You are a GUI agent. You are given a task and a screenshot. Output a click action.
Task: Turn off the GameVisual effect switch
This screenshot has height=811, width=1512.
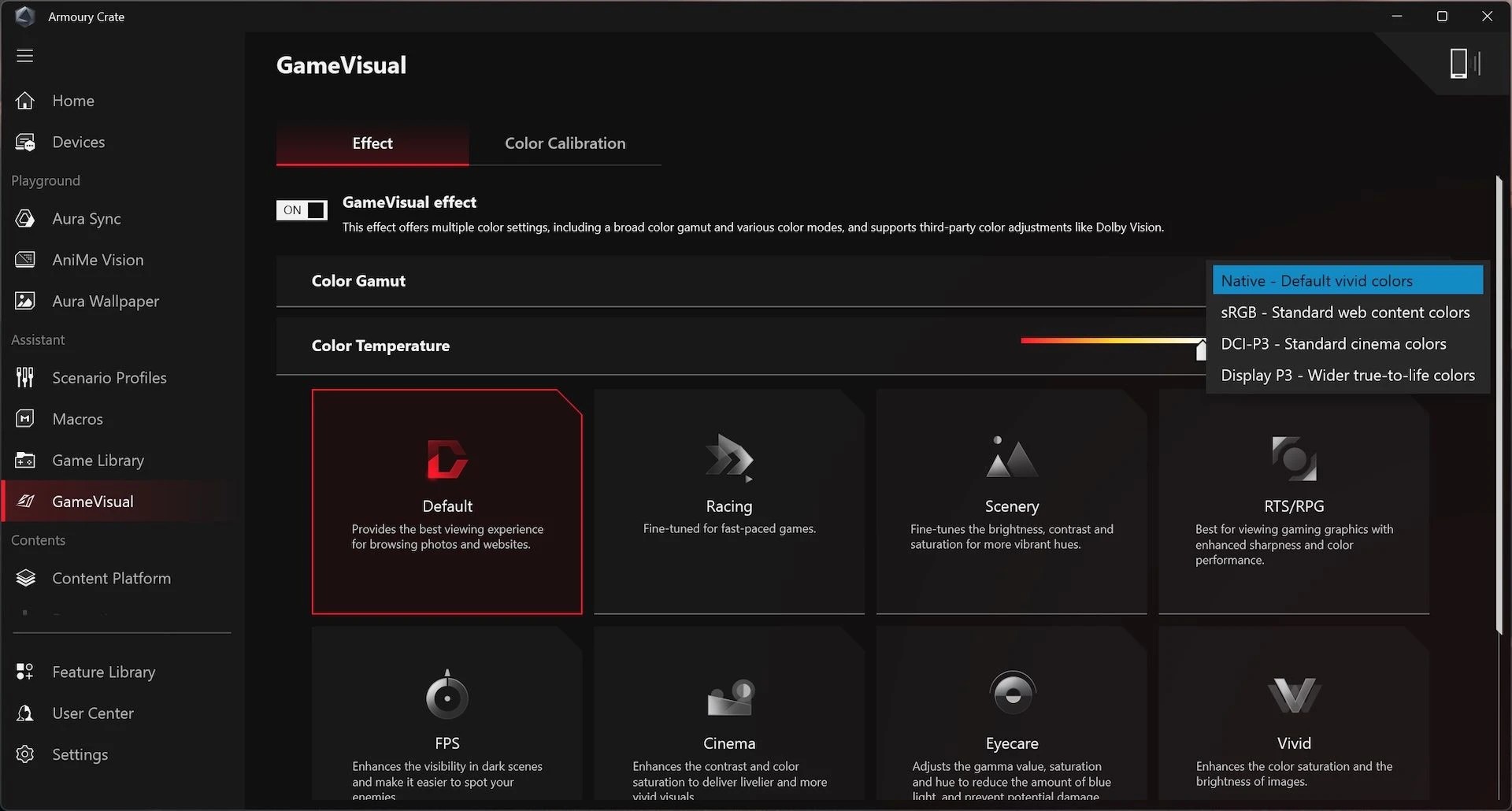(x=302, y=210)
